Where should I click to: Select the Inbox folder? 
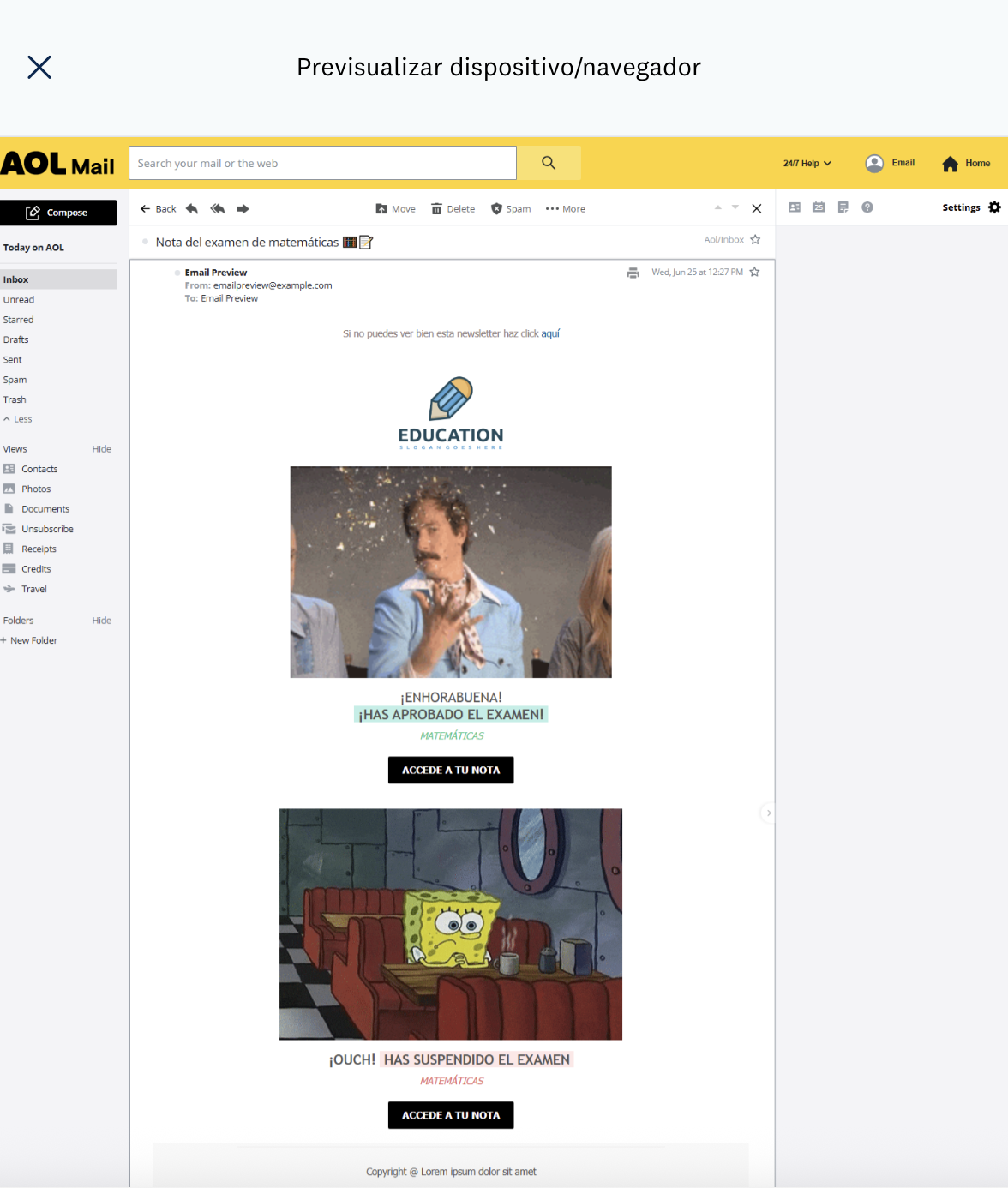16,279
